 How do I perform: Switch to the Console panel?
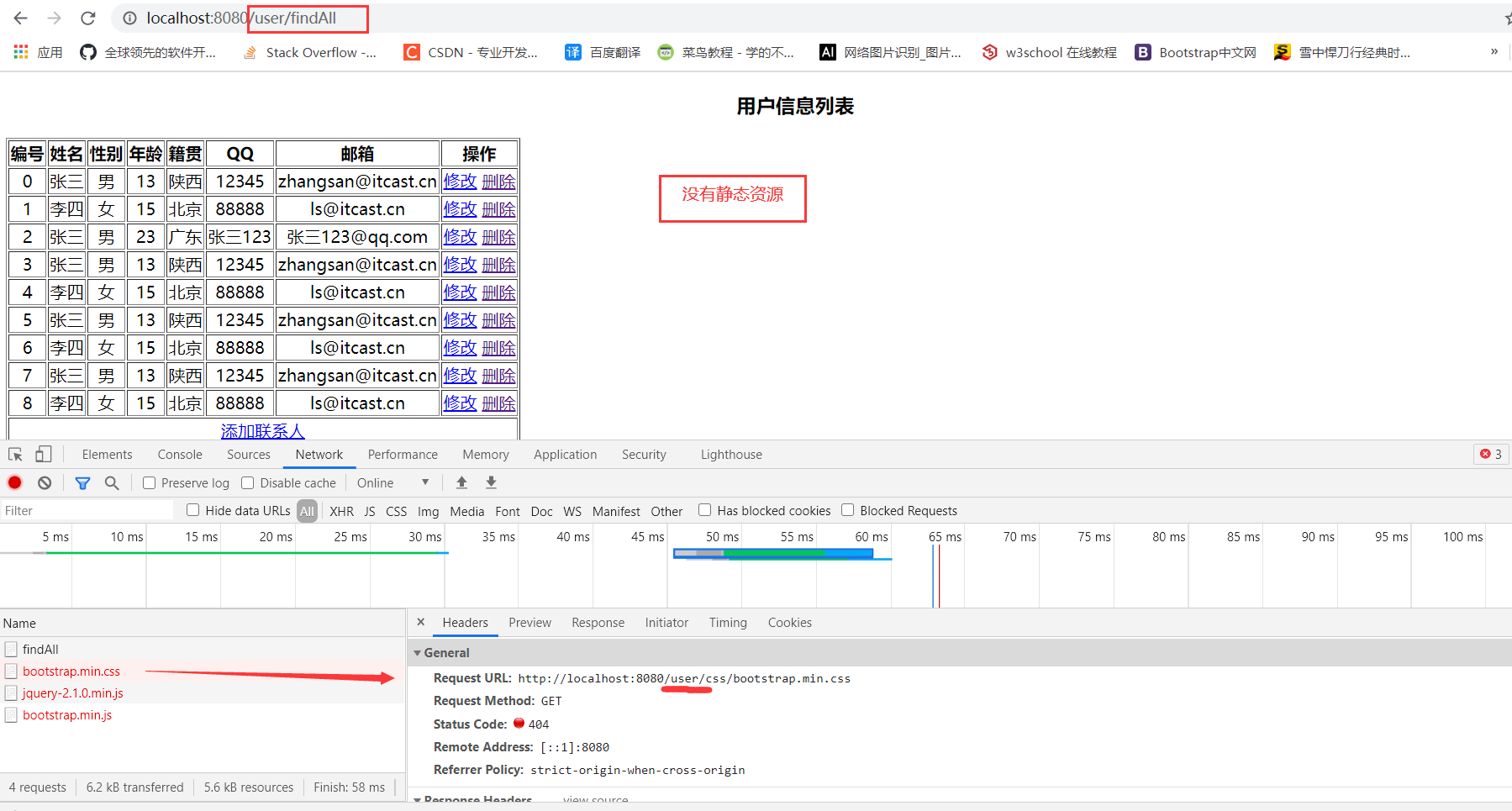click(180, 455)
